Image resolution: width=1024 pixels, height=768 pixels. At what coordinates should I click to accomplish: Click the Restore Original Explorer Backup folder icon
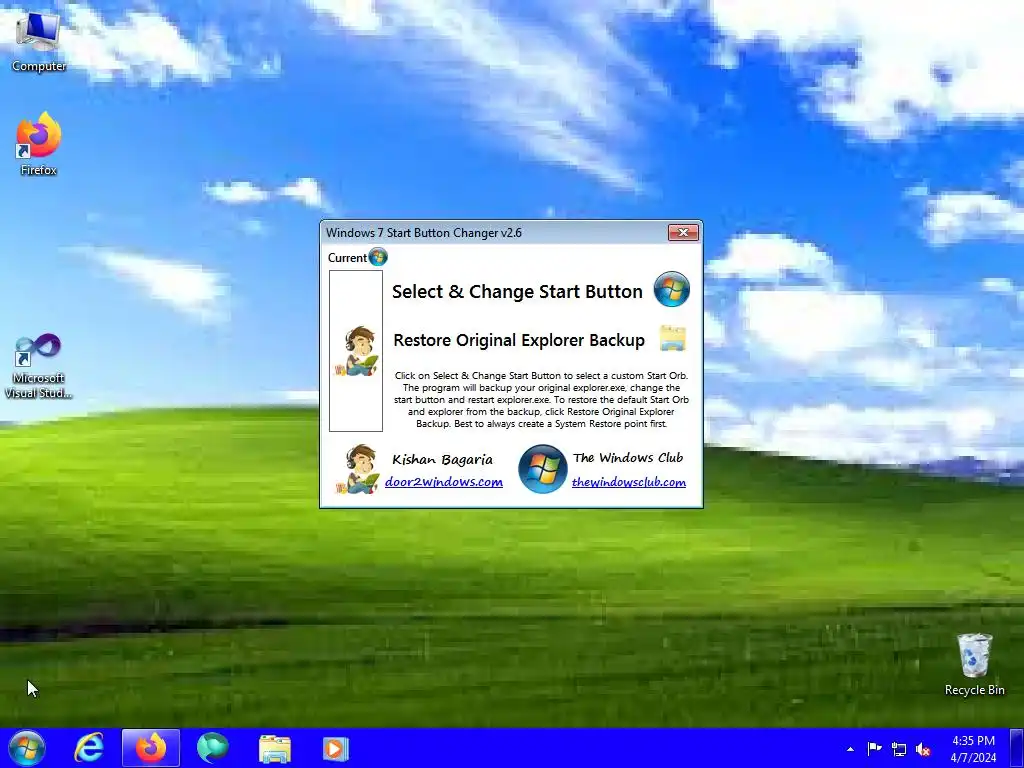pyautogui.click(x=672, y=338)
